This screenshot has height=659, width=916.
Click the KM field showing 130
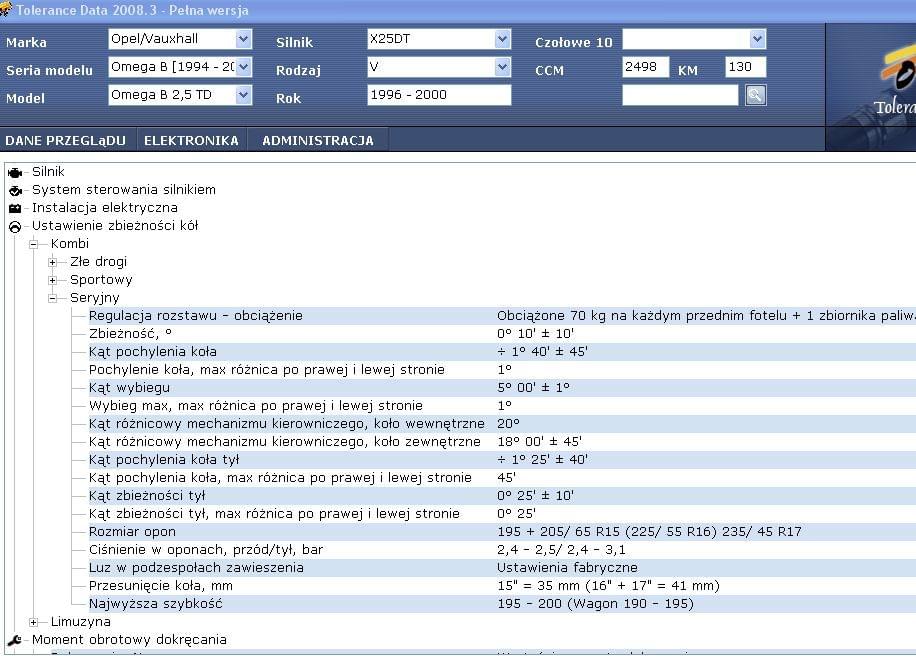click(x=745, y=67)
